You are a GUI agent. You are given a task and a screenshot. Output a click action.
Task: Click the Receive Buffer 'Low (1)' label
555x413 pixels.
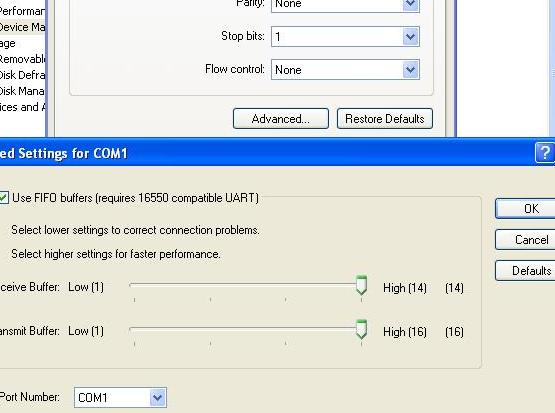[86, 287]
